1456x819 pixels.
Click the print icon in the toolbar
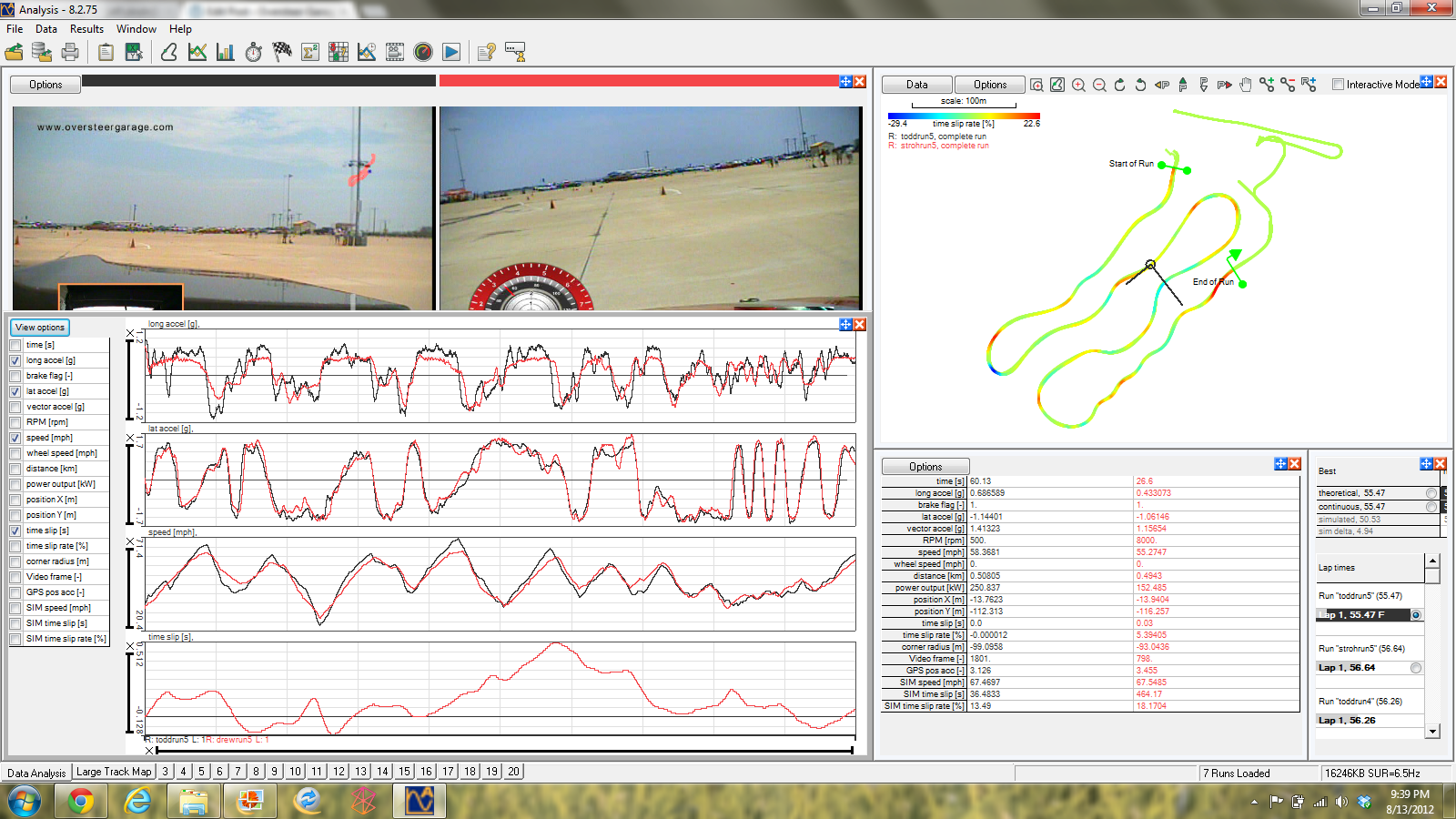(x=70, y=53)
